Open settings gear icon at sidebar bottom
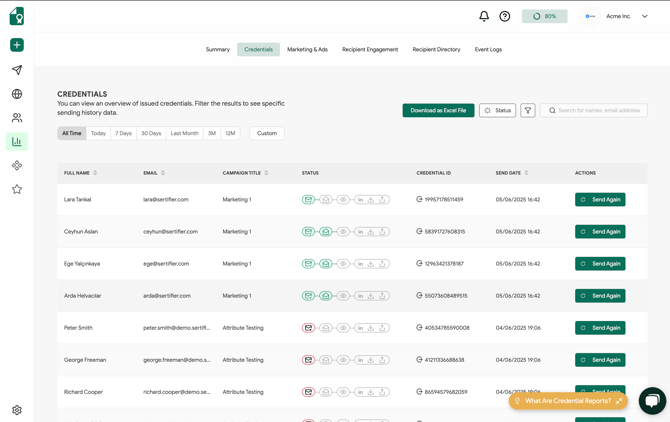Image resolution: width=670 pixels, height=422 pixels. click(x=17, y=410)
